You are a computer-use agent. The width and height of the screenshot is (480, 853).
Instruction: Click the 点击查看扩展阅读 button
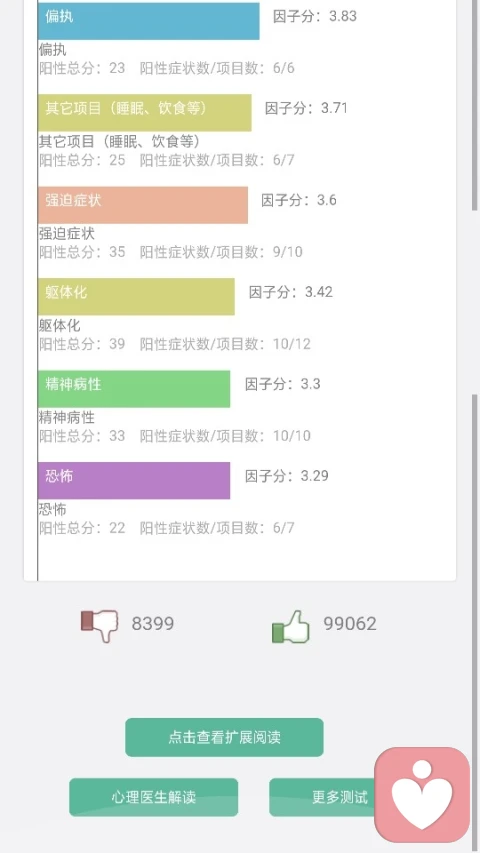pyautogui.click(x=224, y=737)
